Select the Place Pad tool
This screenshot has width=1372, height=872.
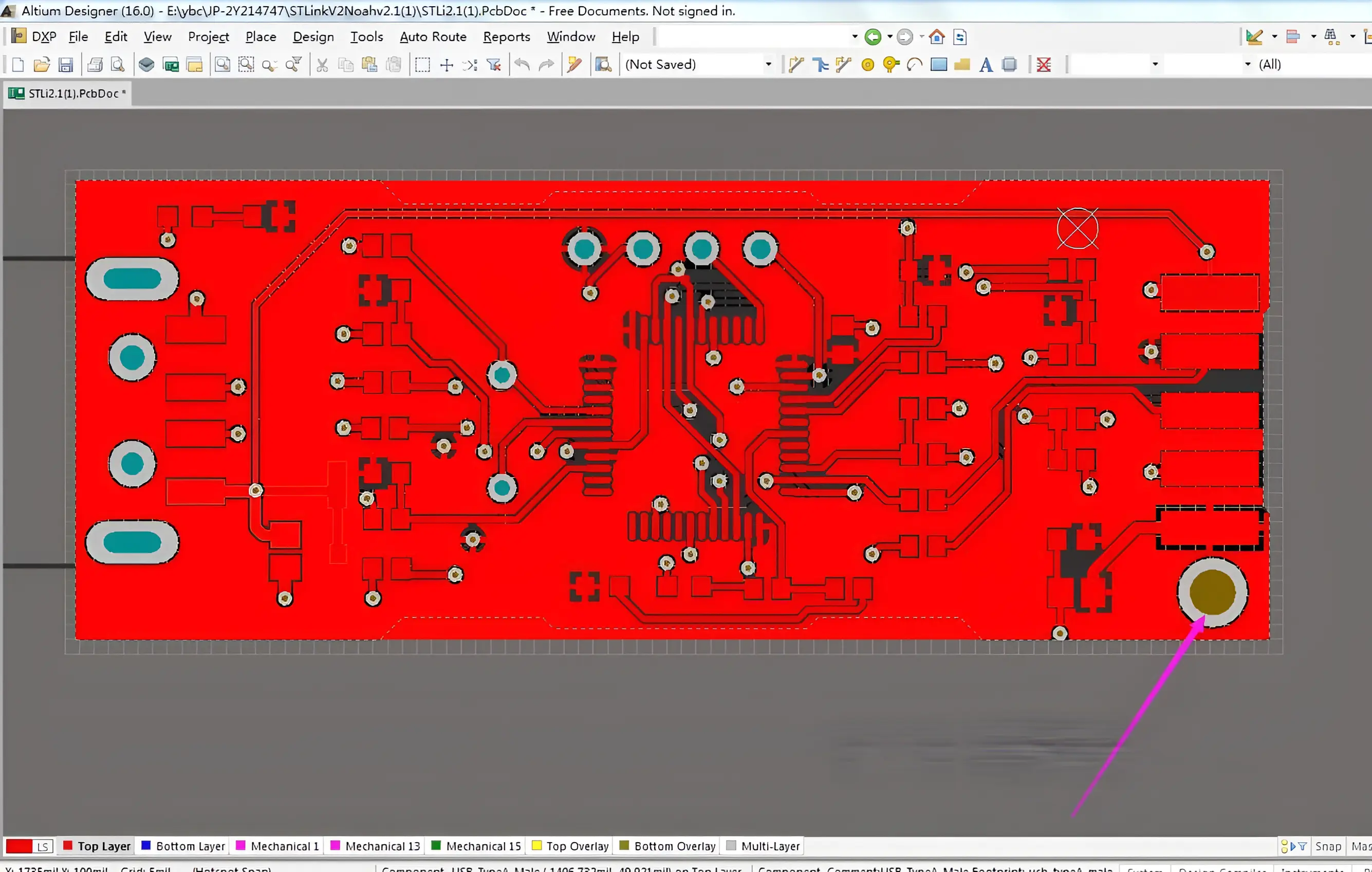(x=867, y=65)
